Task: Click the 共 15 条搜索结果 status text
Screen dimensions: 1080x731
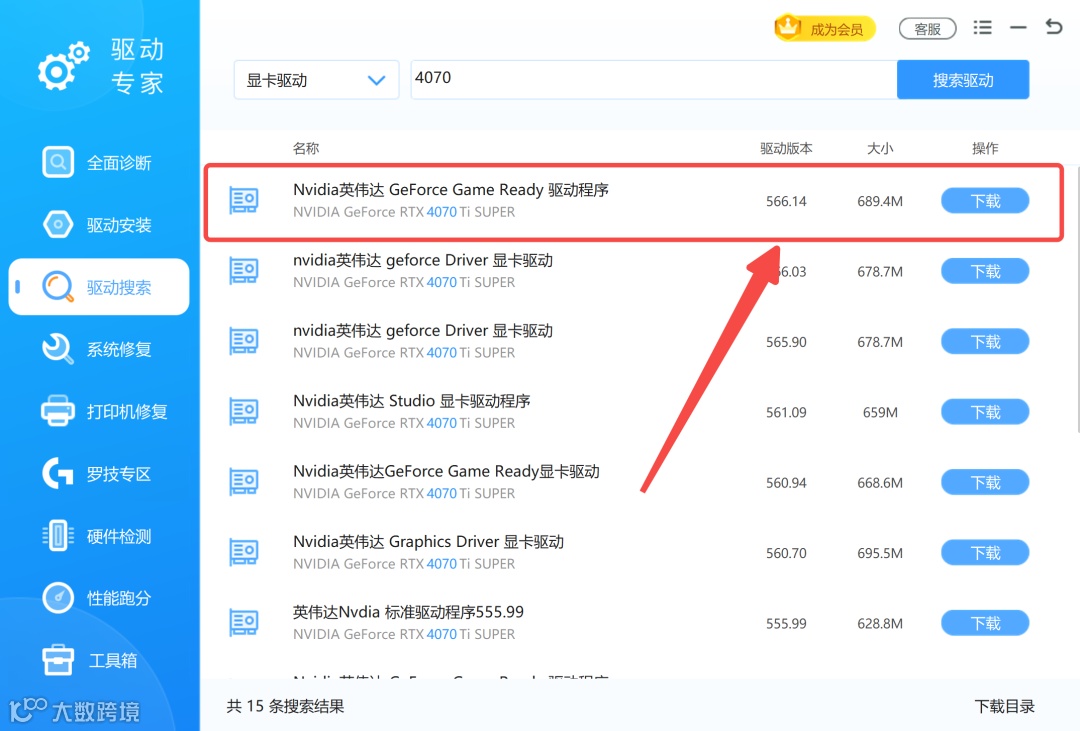Action: pos(285,706)
